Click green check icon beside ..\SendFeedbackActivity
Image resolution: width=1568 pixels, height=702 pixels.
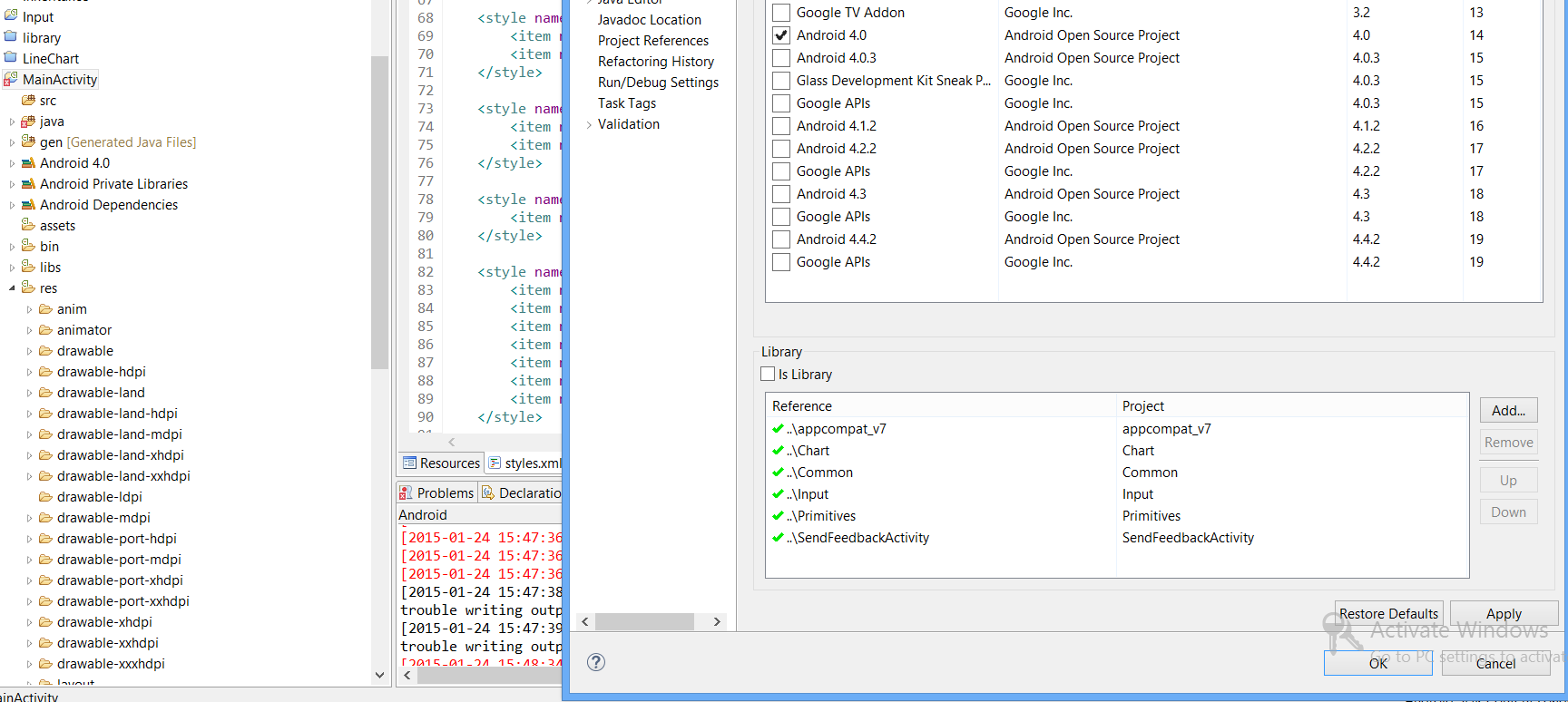click(778, 538)
